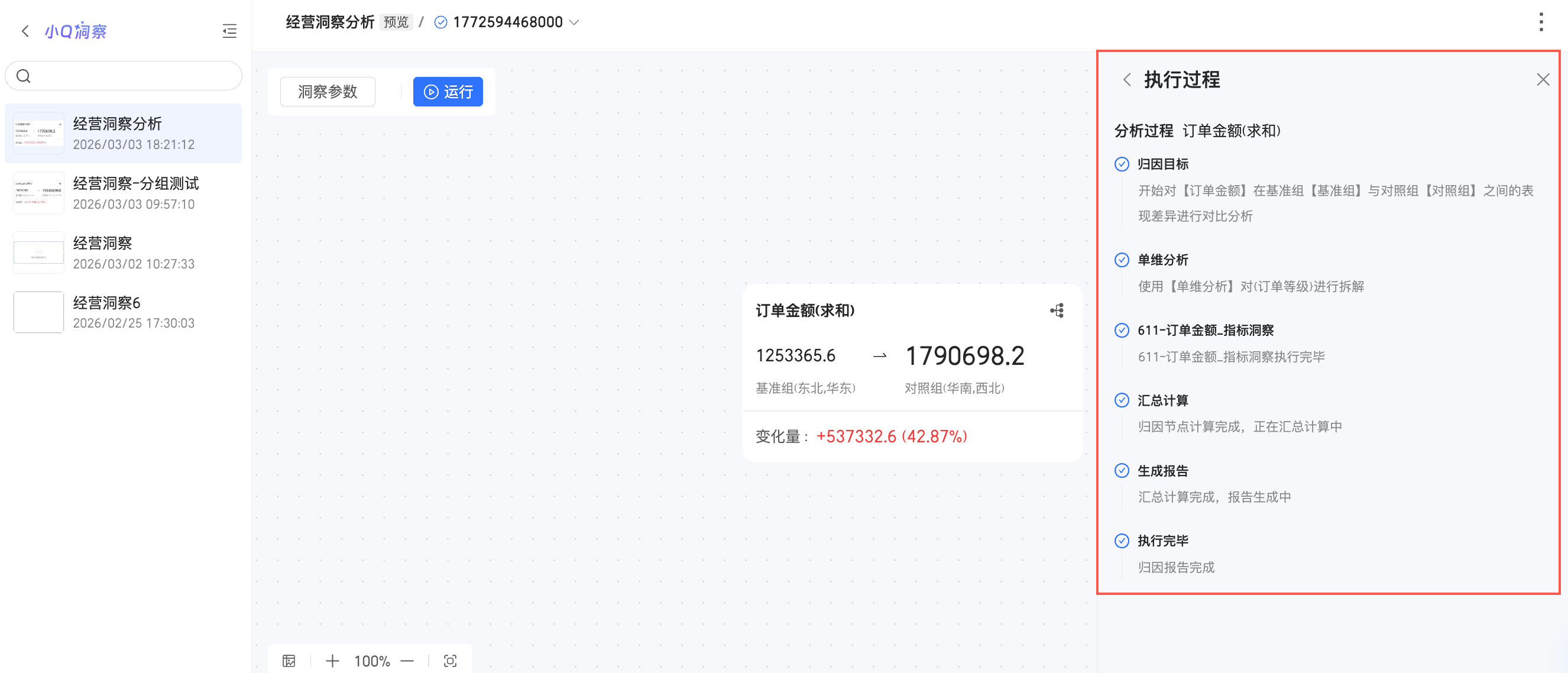Open the 洞察参数 settings button
Viewport: 1568px width, 673px height.
pos(328,92)
